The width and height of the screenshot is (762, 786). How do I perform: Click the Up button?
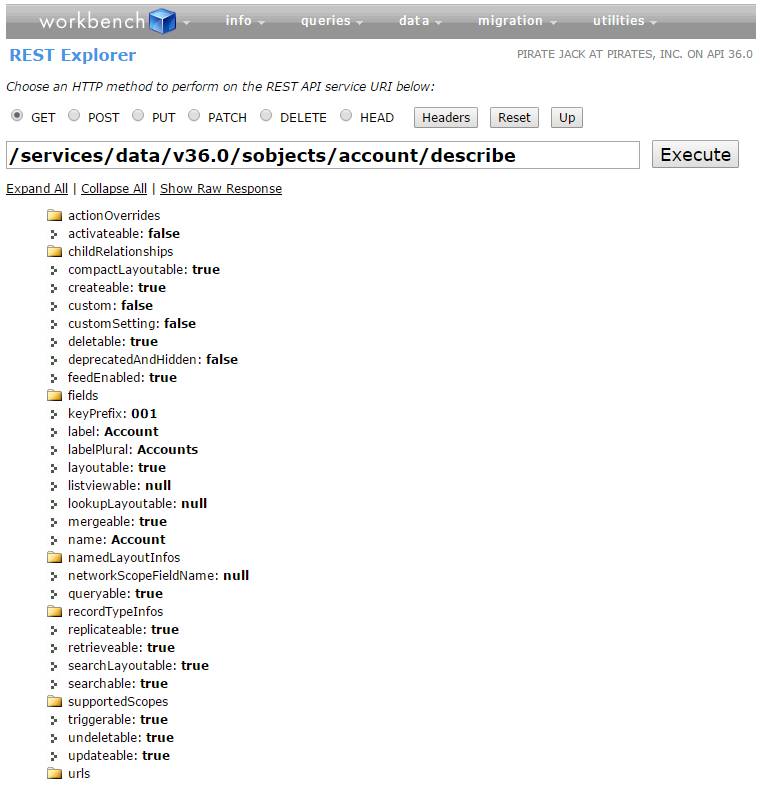pyautogui.click(x=566, y=117)
